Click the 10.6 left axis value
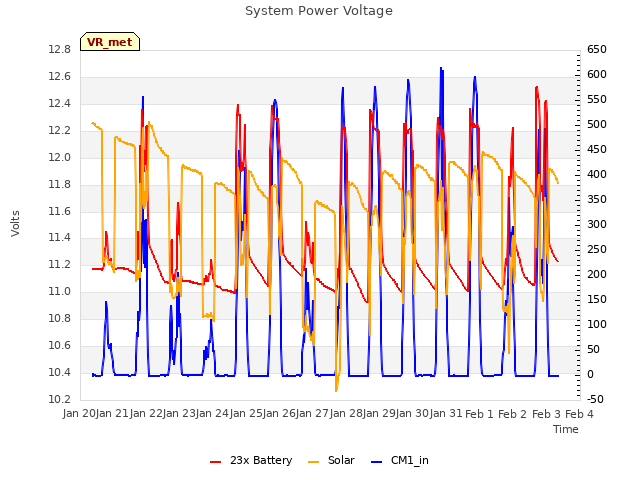The image size is (640, 480). point(60,345)
